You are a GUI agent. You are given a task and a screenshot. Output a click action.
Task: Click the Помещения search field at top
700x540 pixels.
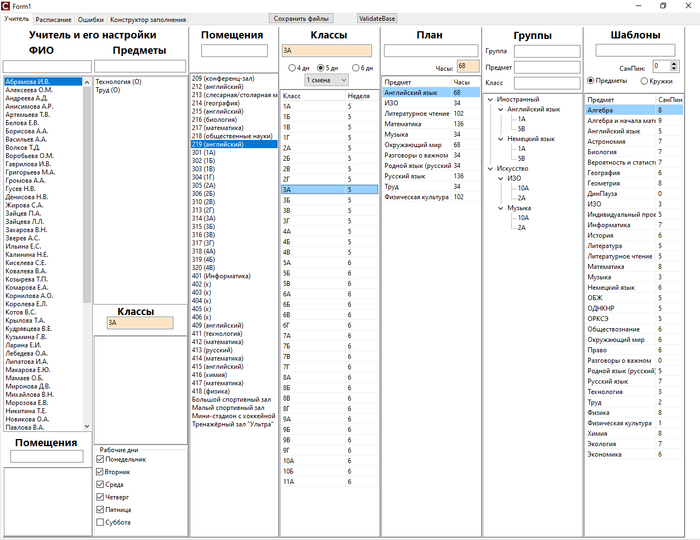(234, 51)
